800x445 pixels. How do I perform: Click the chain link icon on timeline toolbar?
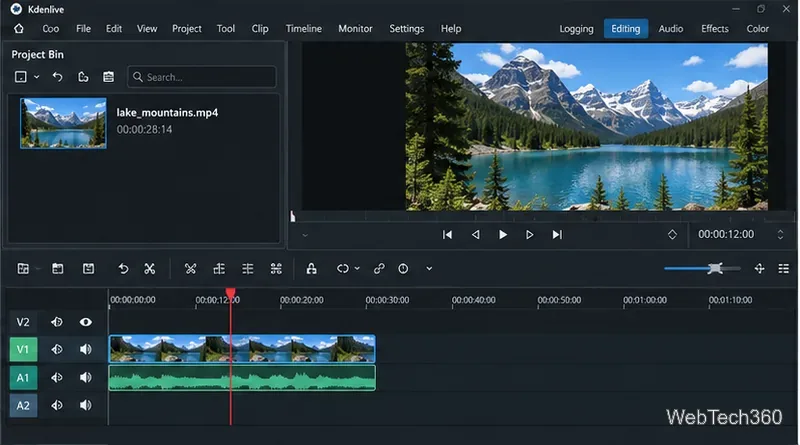[x=379, y=269]
